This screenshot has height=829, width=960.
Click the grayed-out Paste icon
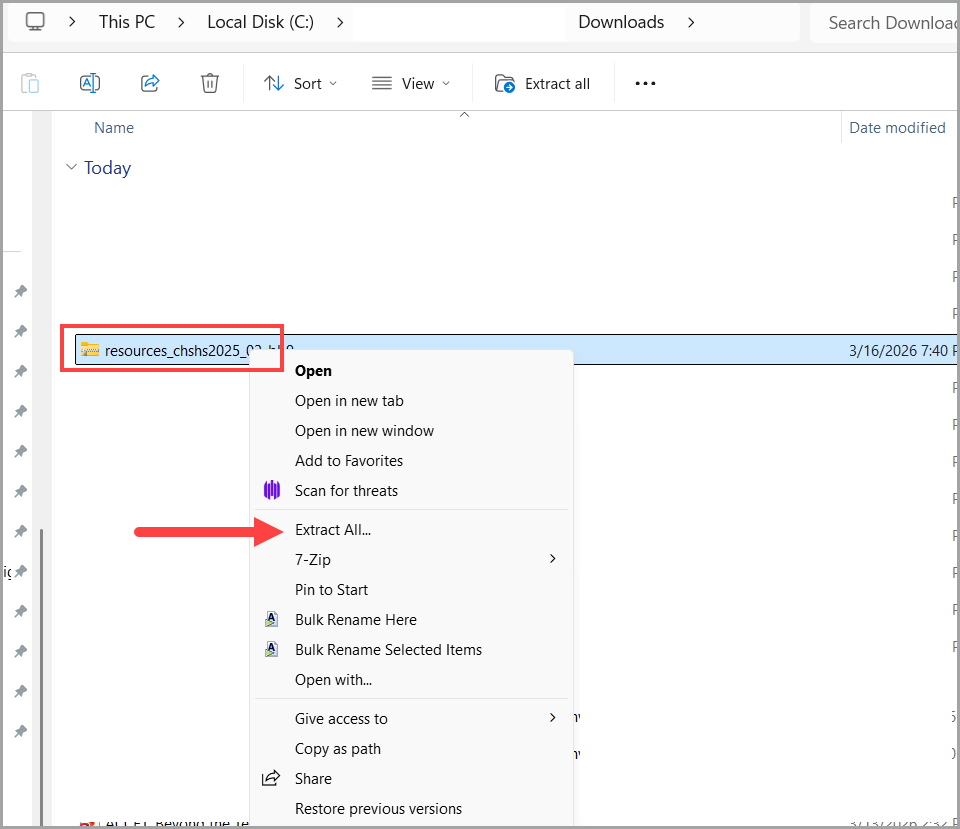[x=31, y=83]
